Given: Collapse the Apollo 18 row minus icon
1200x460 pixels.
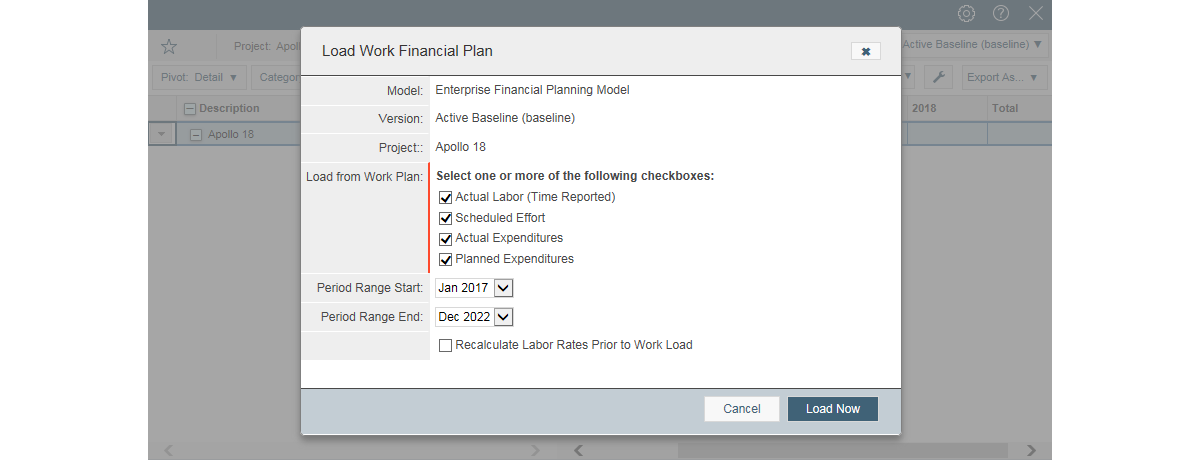Looking at the screenshot, I should pyautogui.click(x=196, y=134).
